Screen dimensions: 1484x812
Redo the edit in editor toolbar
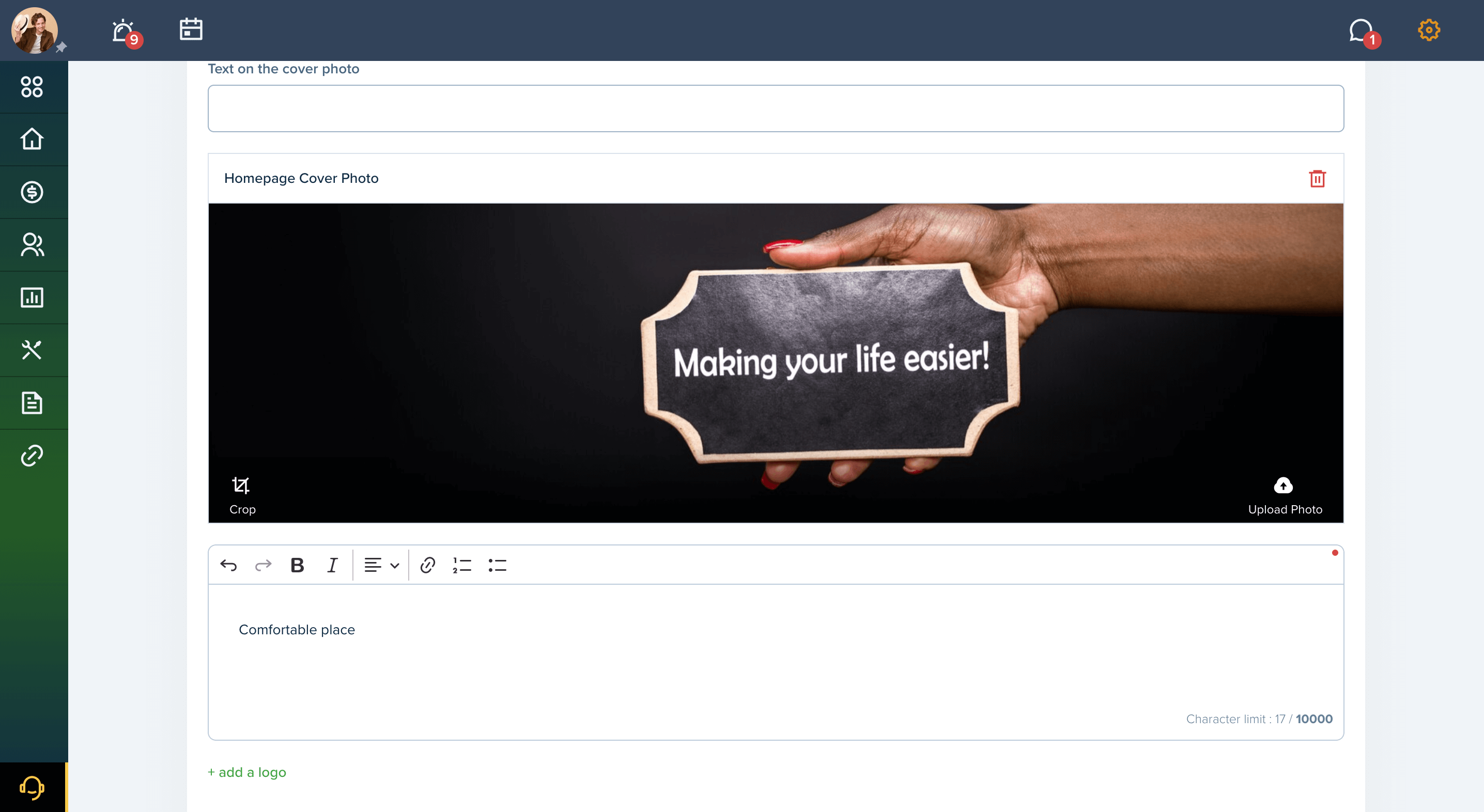tap(264, 565)
